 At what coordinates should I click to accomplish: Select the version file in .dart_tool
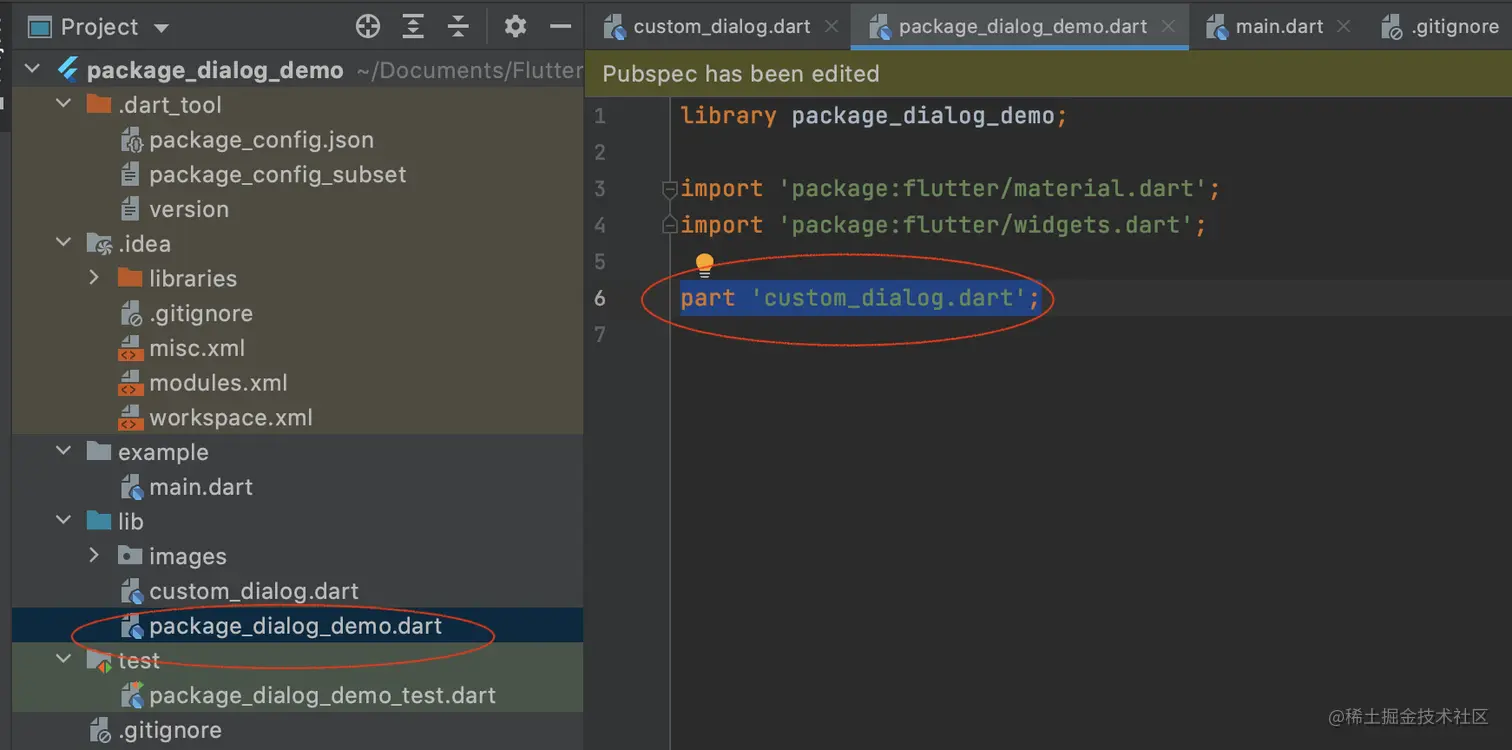pyautogui.click(x=189, y=209)
